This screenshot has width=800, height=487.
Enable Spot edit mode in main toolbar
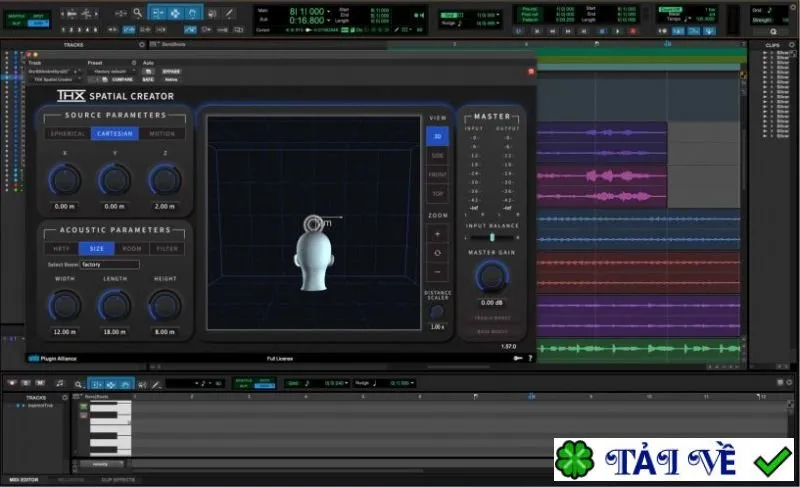(39, 16)
